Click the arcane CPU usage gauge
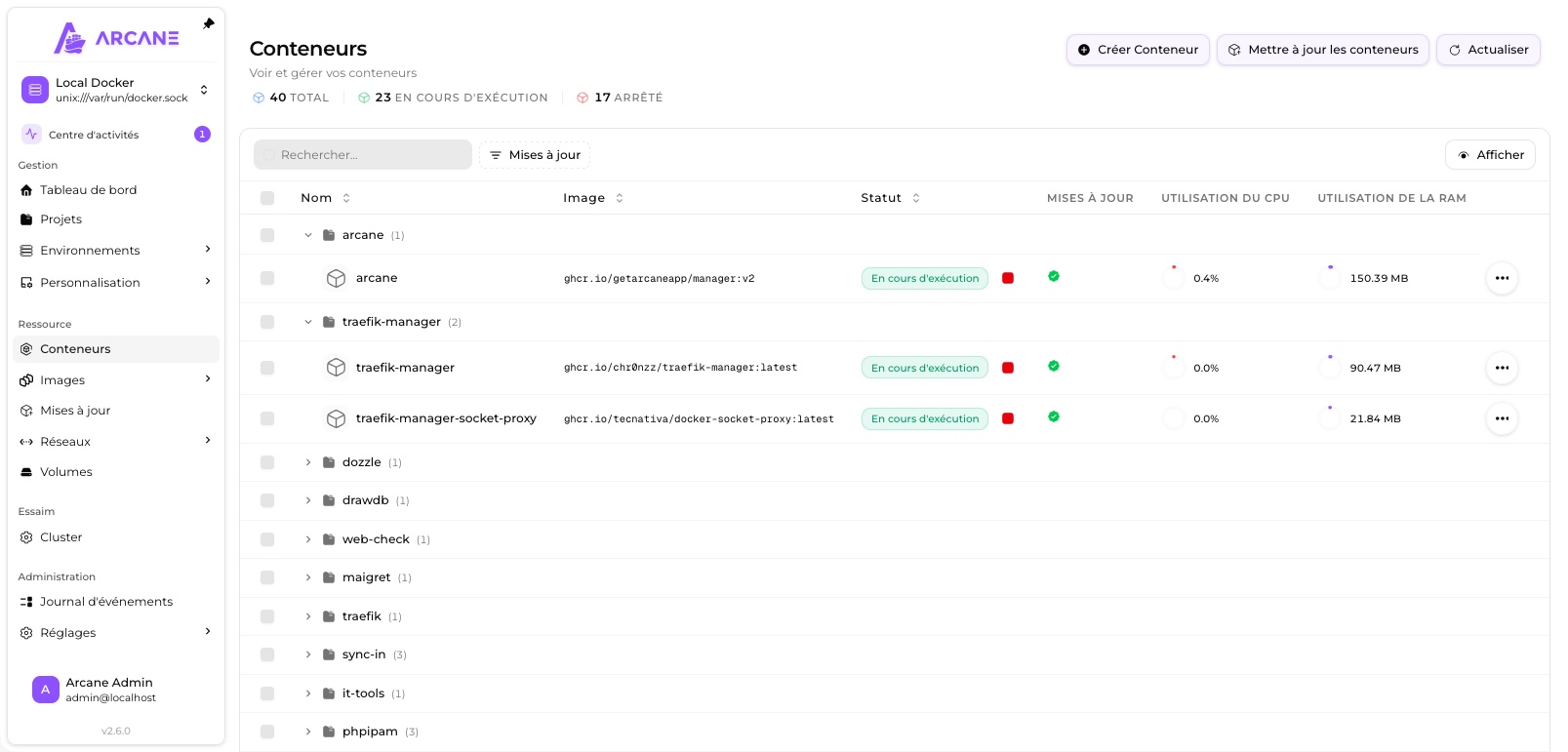The width and height of the screenshot is (1568, 752). pos(1174,278)
